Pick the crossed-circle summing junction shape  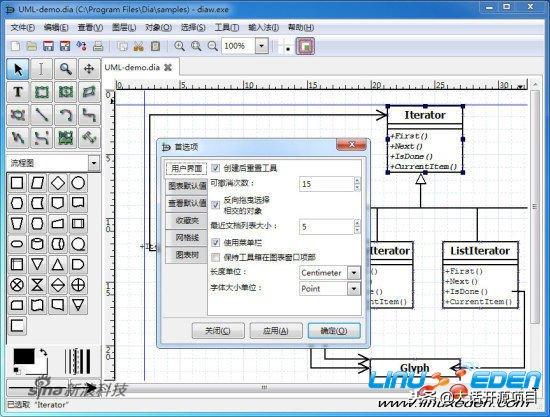[17, 285]
